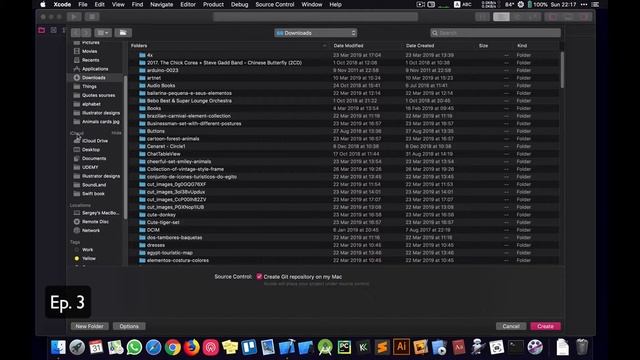Select Movies in the sidebar
The height and width of the screenshot is (360, 640).
pos(89,51)
